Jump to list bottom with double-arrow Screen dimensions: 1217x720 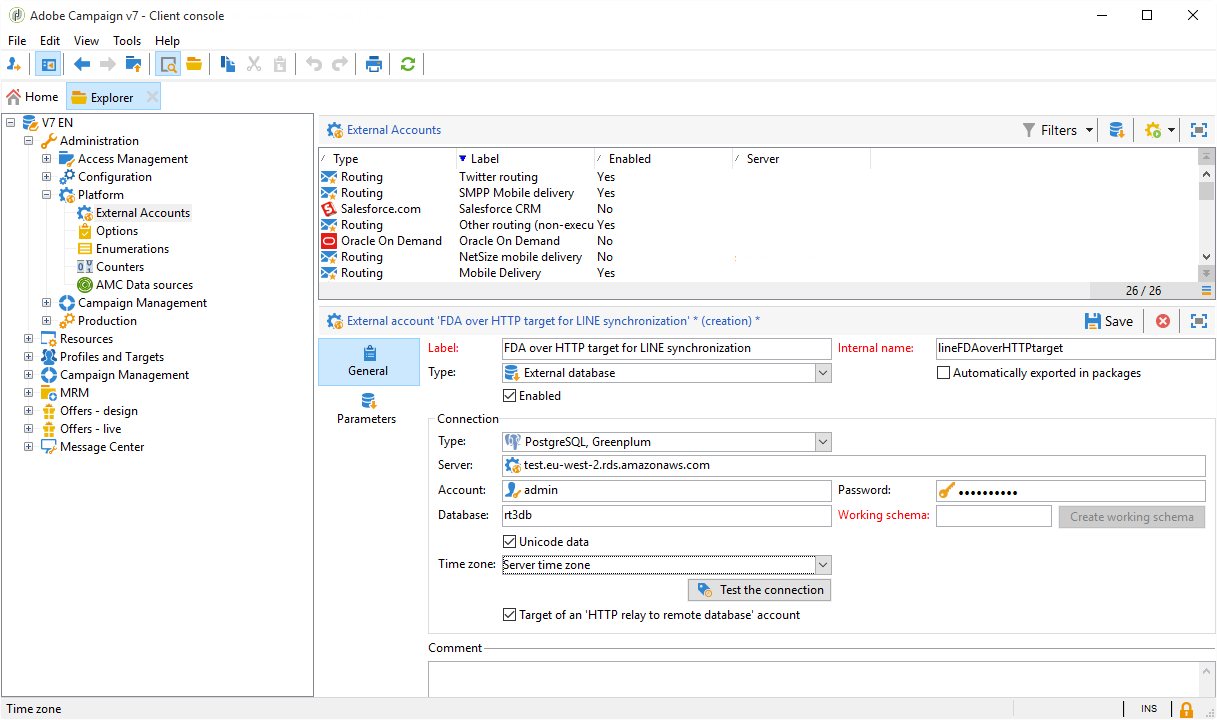(x=1207, y=273)
